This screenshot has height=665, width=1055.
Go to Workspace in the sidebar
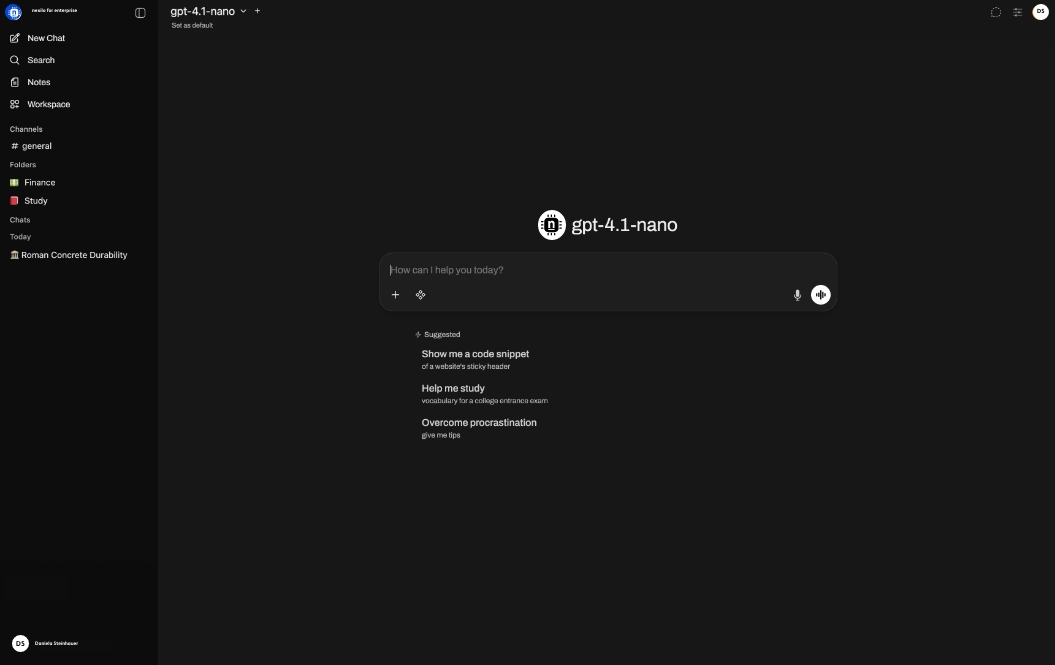pyautogui.click(x=48, y=104)
